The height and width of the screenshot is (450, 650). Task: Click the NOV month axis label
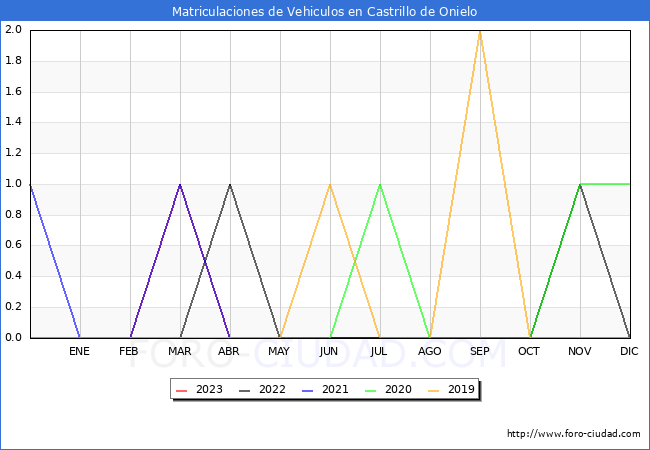coord(580,351)
